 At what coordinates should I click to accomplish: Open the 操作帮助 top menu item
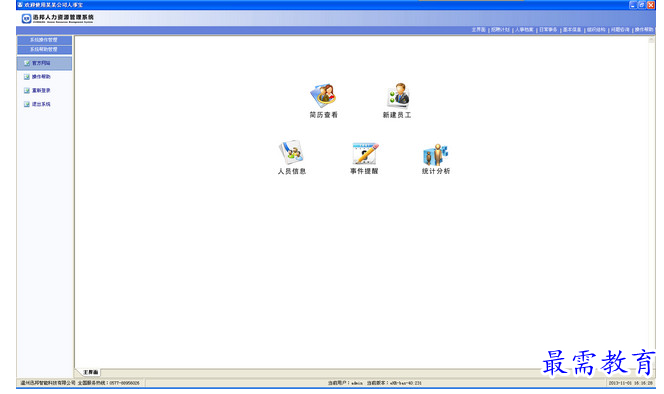(644, 30)
